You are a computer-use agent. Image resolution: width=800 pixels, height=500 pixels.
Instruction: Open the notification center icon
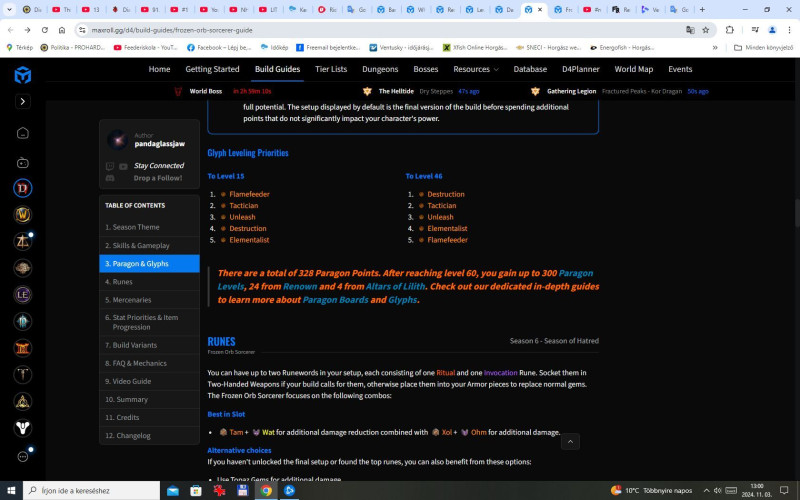(784, 490)
